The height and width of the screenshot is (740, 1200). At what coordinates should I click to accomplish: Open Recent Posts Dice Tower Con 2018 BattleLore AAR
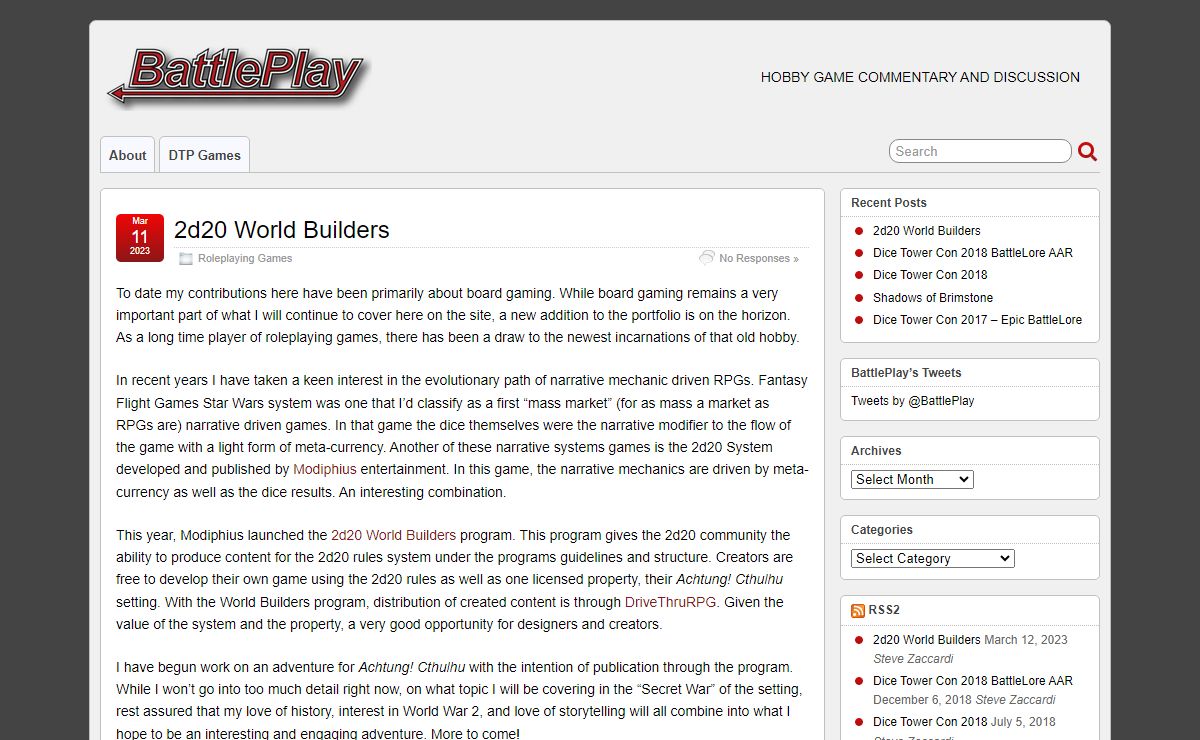pyautogui.click(x=973, y=252)
